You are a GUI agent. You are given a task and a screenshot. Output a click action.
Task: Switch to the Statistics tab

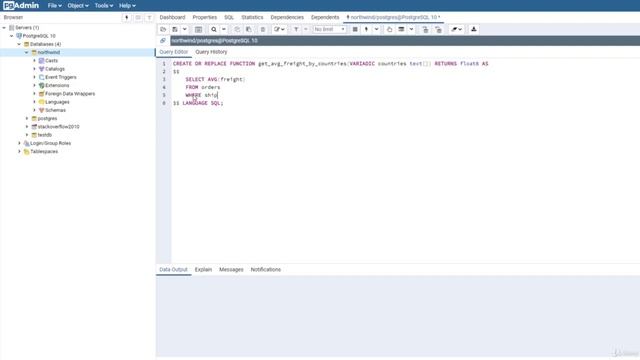pyautogui.click(x=252, y=17)
